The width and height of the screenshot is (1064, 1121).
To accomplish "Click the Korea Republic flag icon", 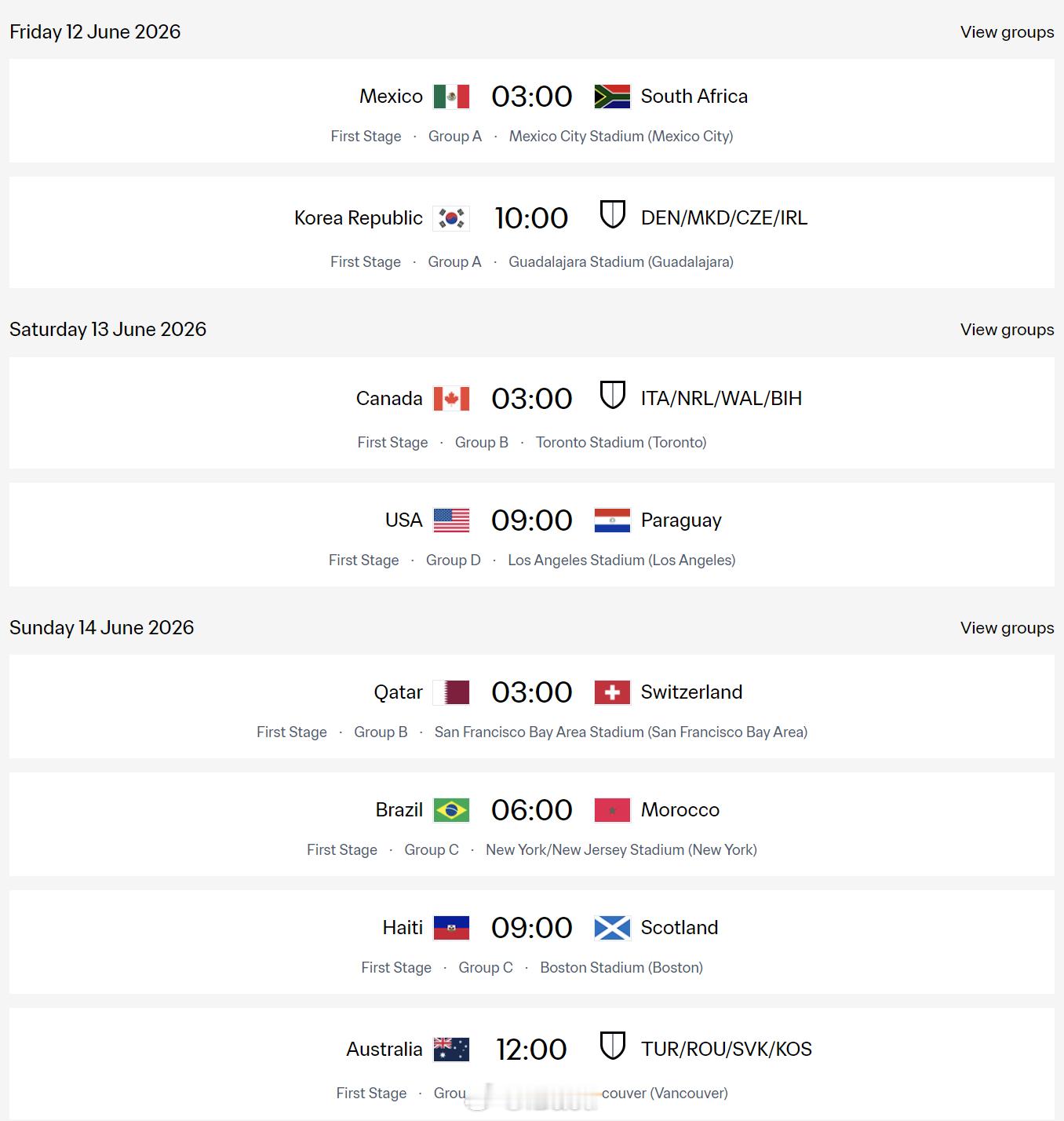I will coord(451,218).
